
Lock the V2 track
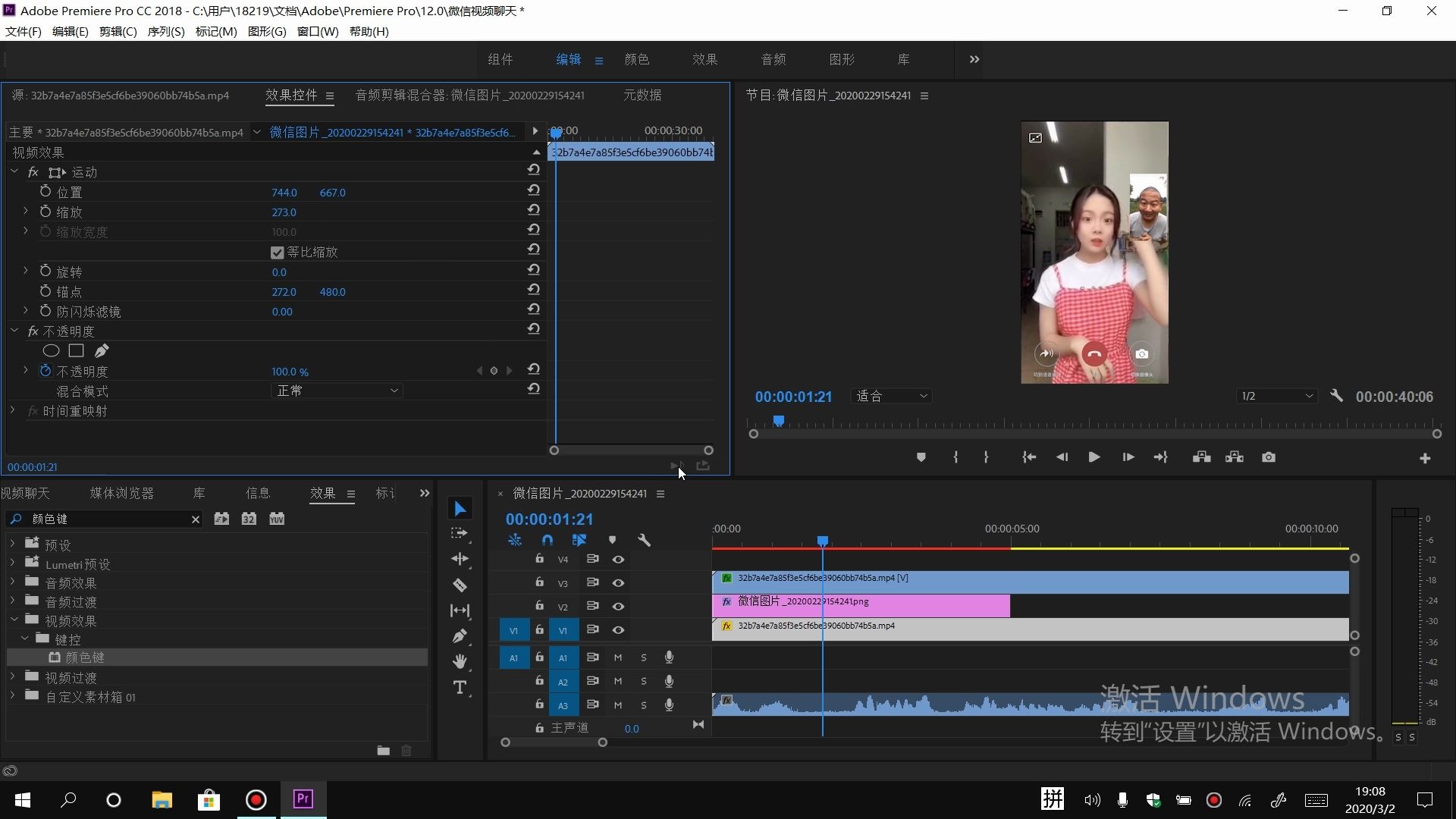pos(539,606)
